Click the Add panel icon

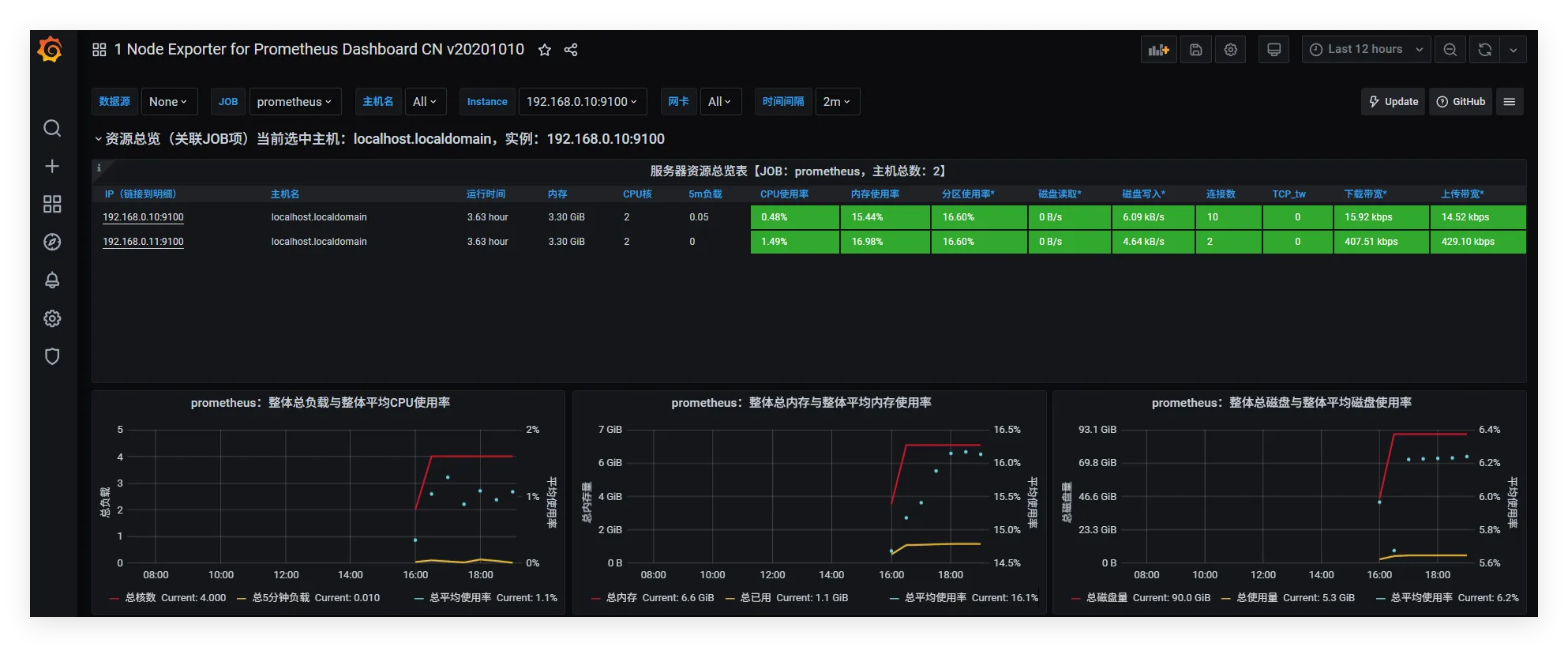coord(1158,50)
